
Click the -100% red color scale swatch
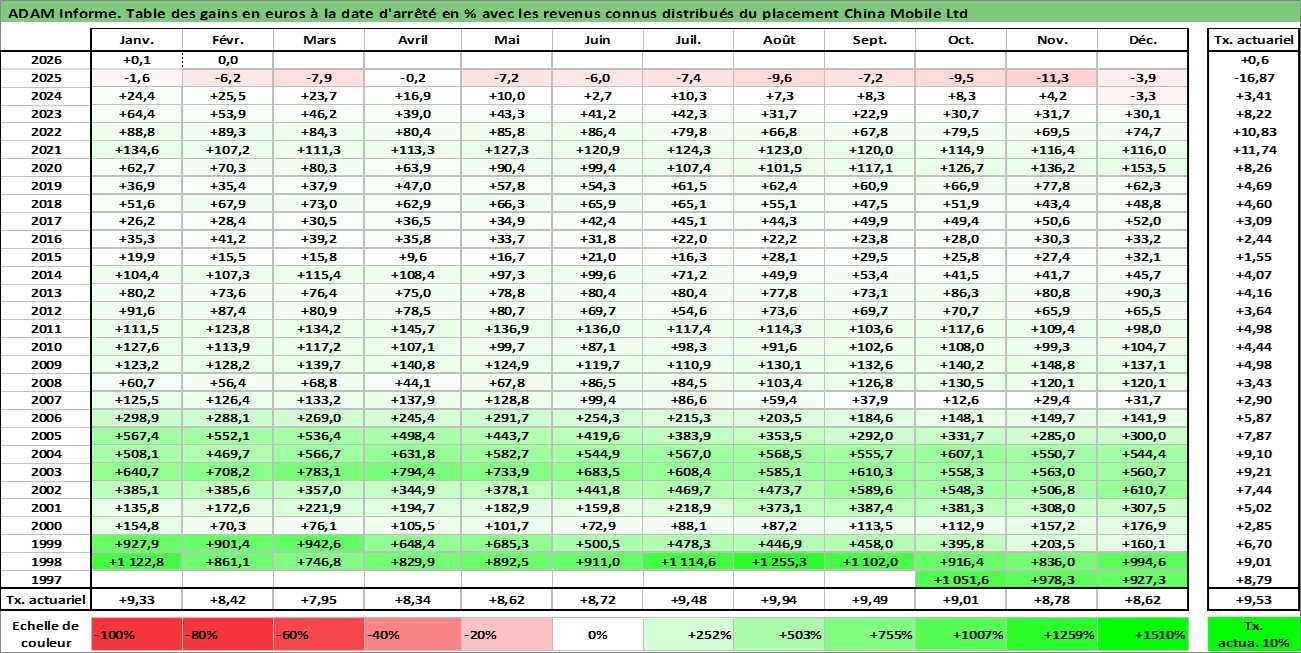click(136, 634)
